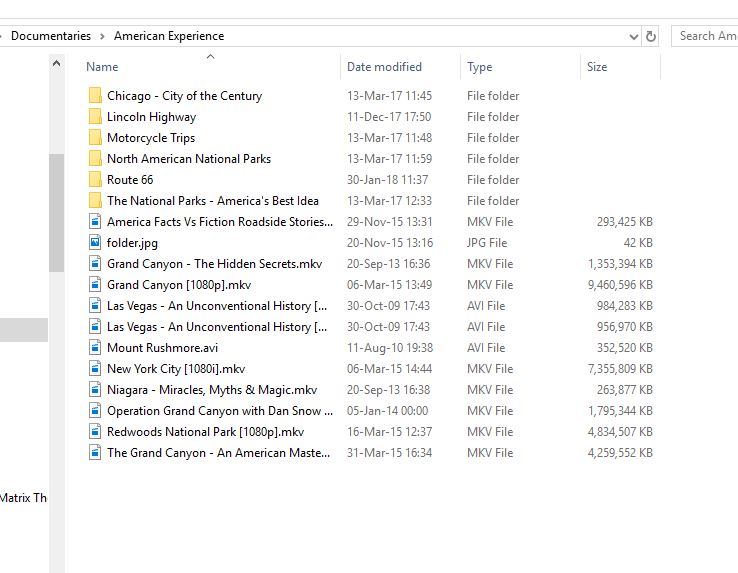Select the file name New York City [1080i].mkv
Screen dimensions: 738x573
coord(176,369)
